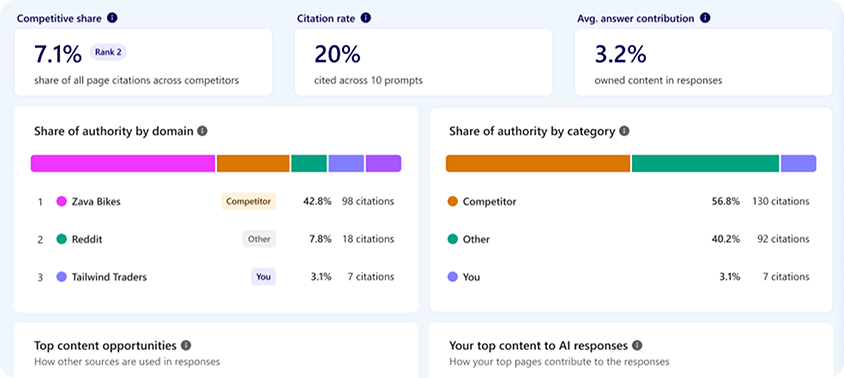Click the Competitor category label

point(489,202)
